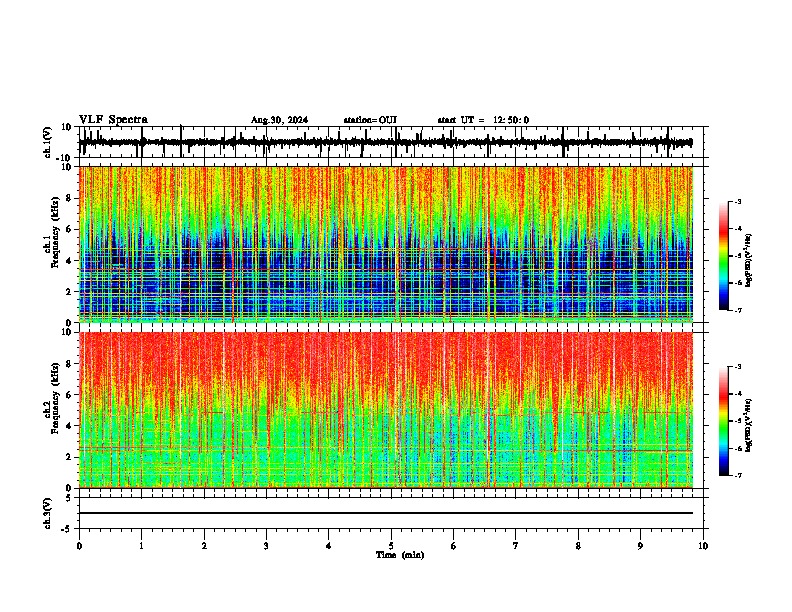This screenshot has height=612, width=792.
Task: Click the ch.1 colorbar log(PSD) label
Action: [x=748, y=260]
